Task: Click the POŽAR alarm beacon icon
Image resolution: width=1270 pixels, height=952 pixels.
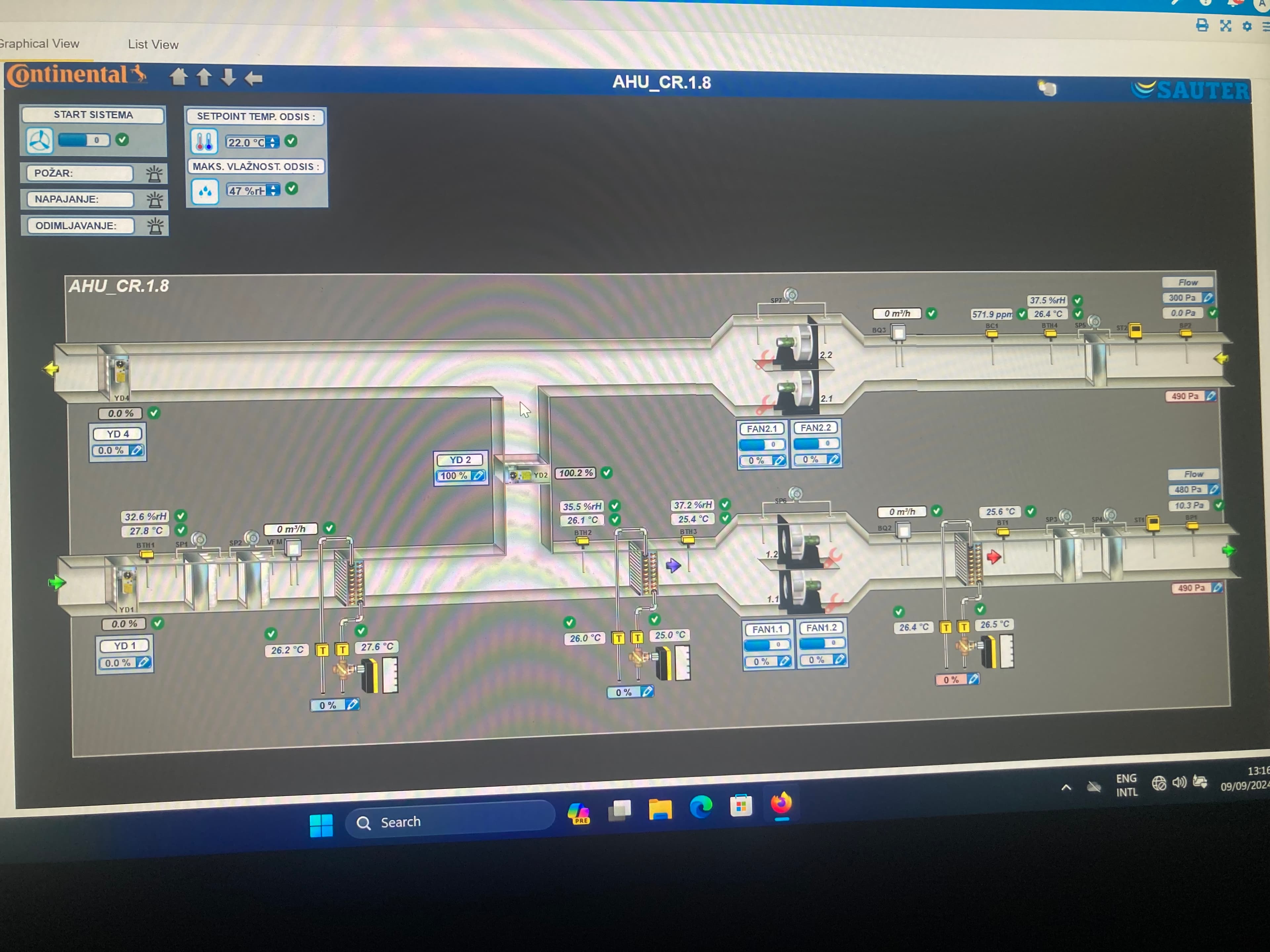Action: [x=154, y=174]
